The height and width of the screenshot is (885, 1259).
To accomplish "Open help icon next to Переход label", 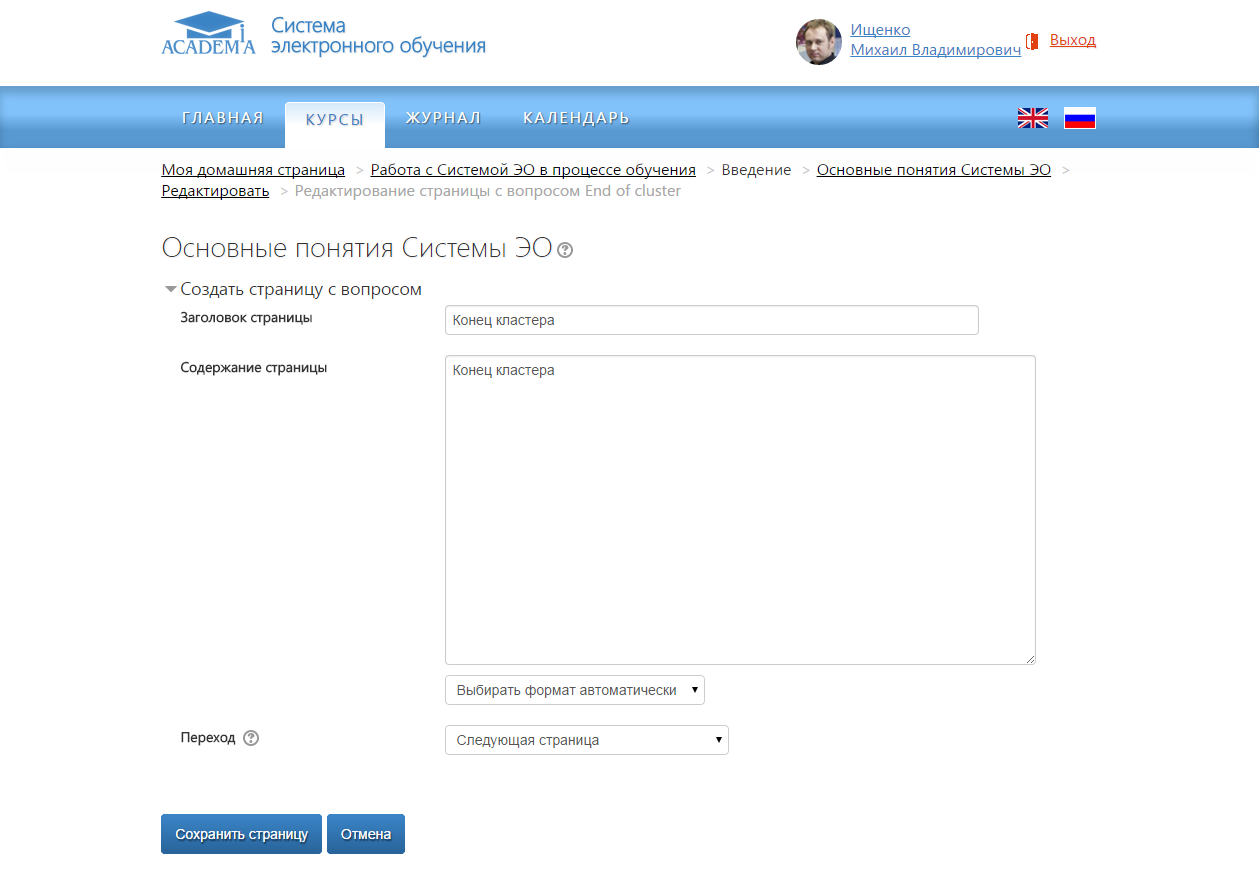I will [x=251, y=738].
